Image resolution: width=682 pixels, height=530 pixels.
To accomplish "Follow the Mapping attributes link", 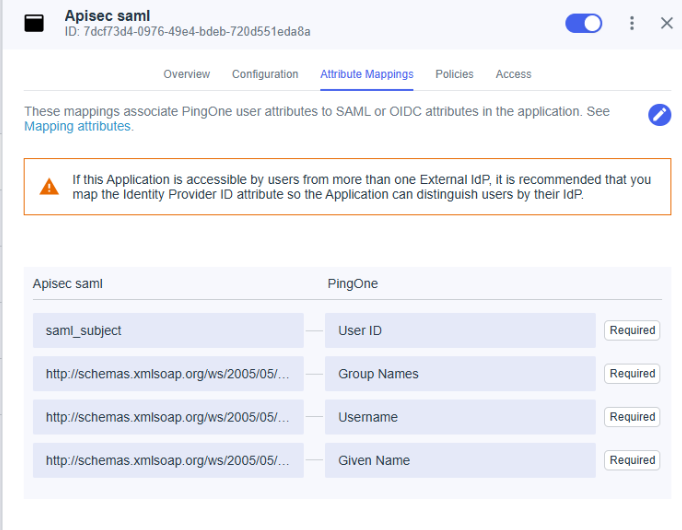I will point(77,127).
